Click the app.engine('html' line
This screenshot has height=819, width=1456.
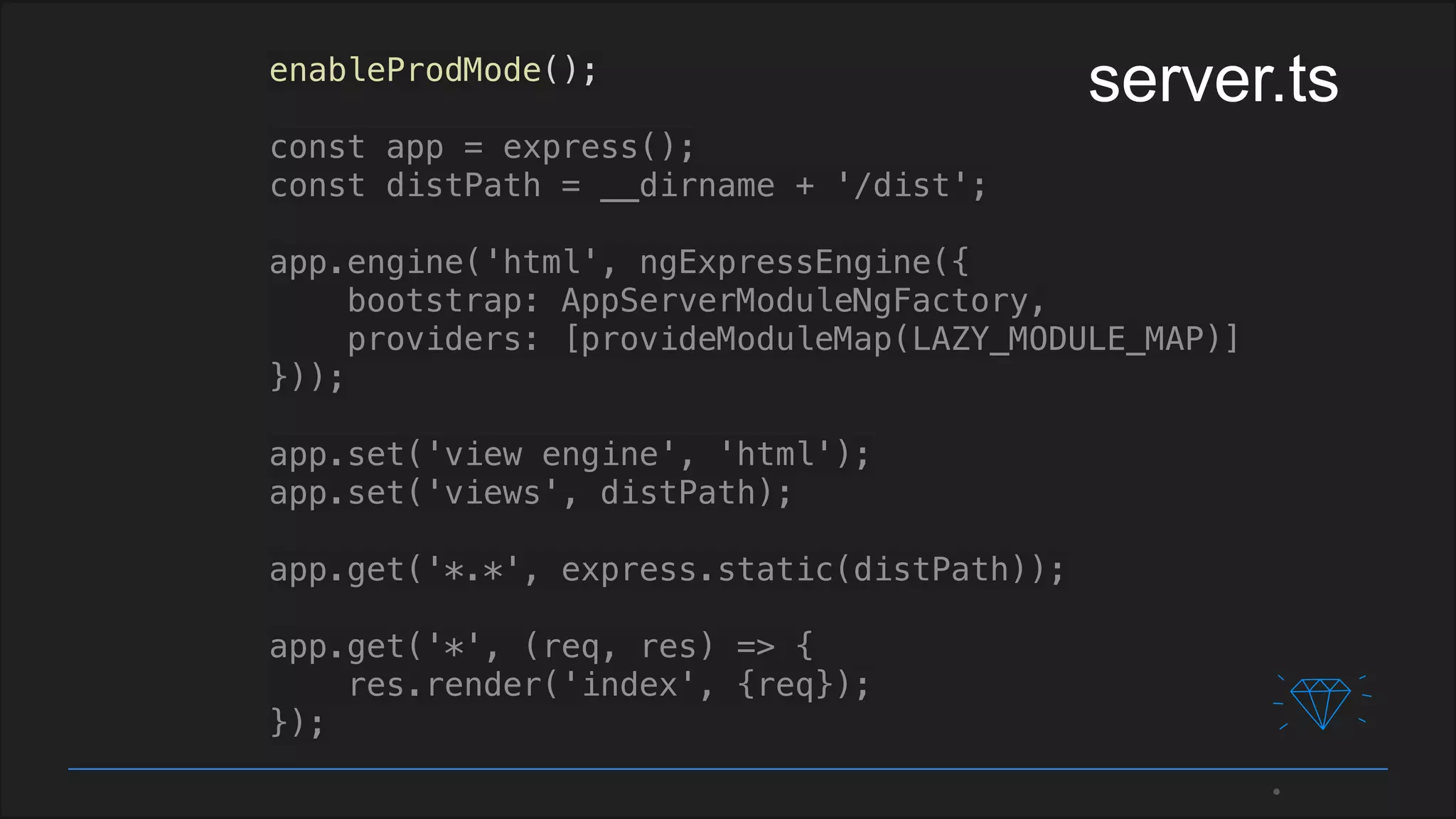point(619,263)
